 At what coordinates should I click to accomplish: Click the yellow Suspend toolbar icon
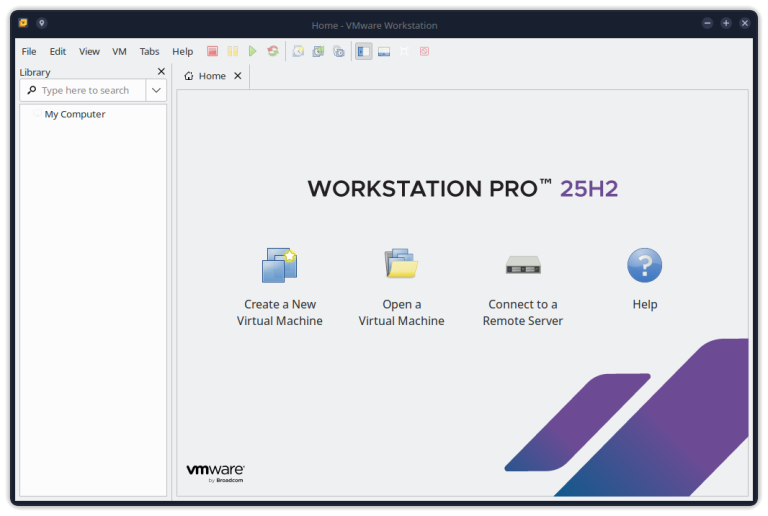[233, 51]
